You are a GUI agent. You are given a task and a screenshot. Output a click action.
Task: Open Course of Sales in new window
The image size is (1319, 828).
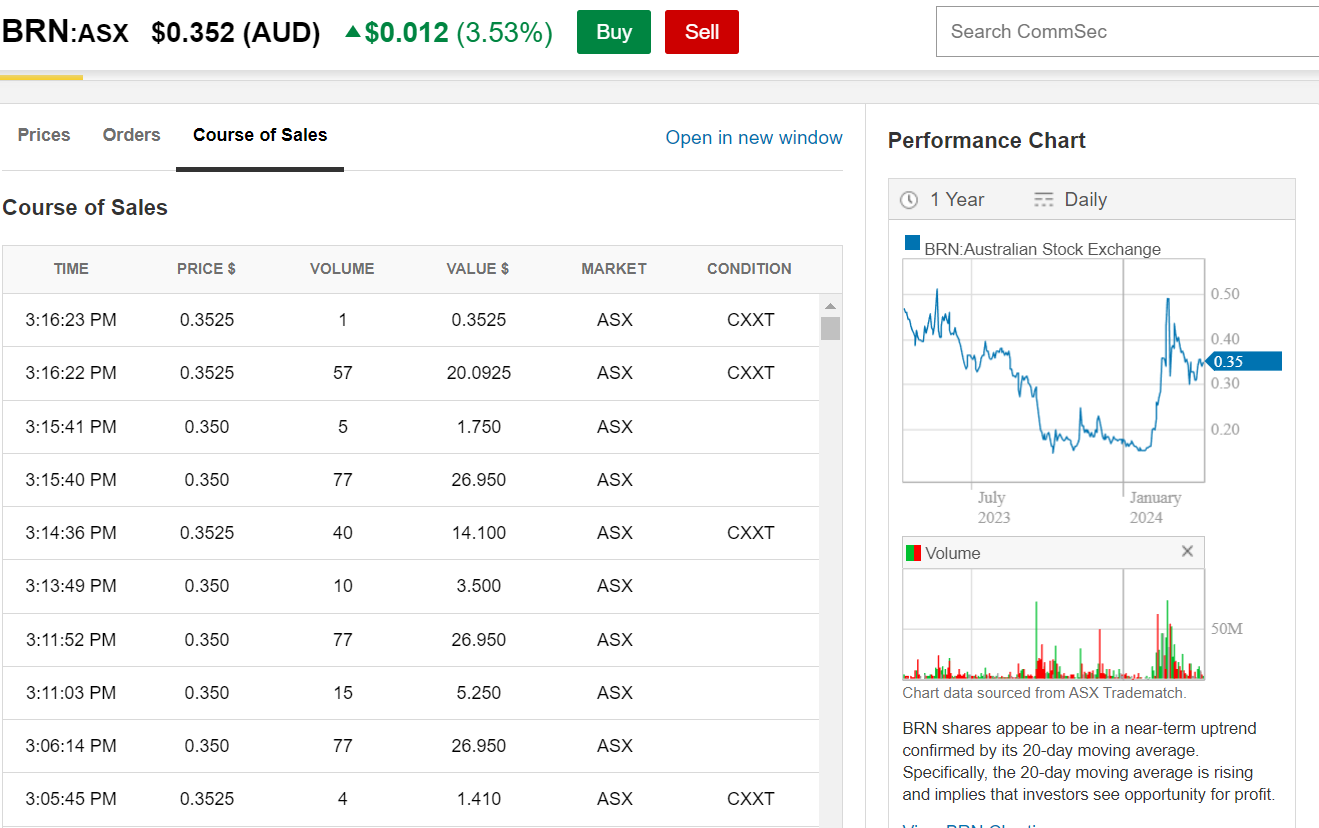coord(754,138)
